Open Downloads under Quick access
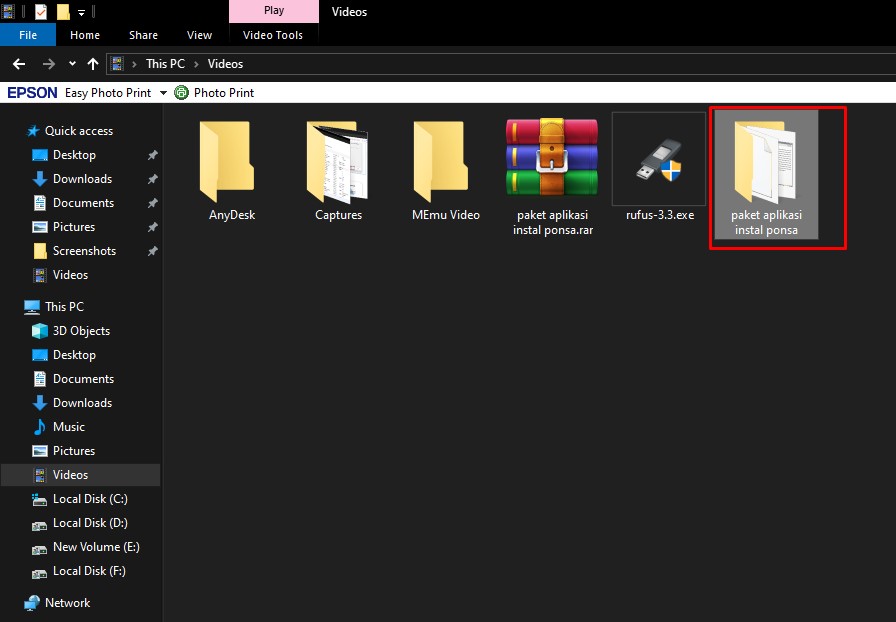The width and height of the screenshot is (896, 622). click(x=82, y=179)
